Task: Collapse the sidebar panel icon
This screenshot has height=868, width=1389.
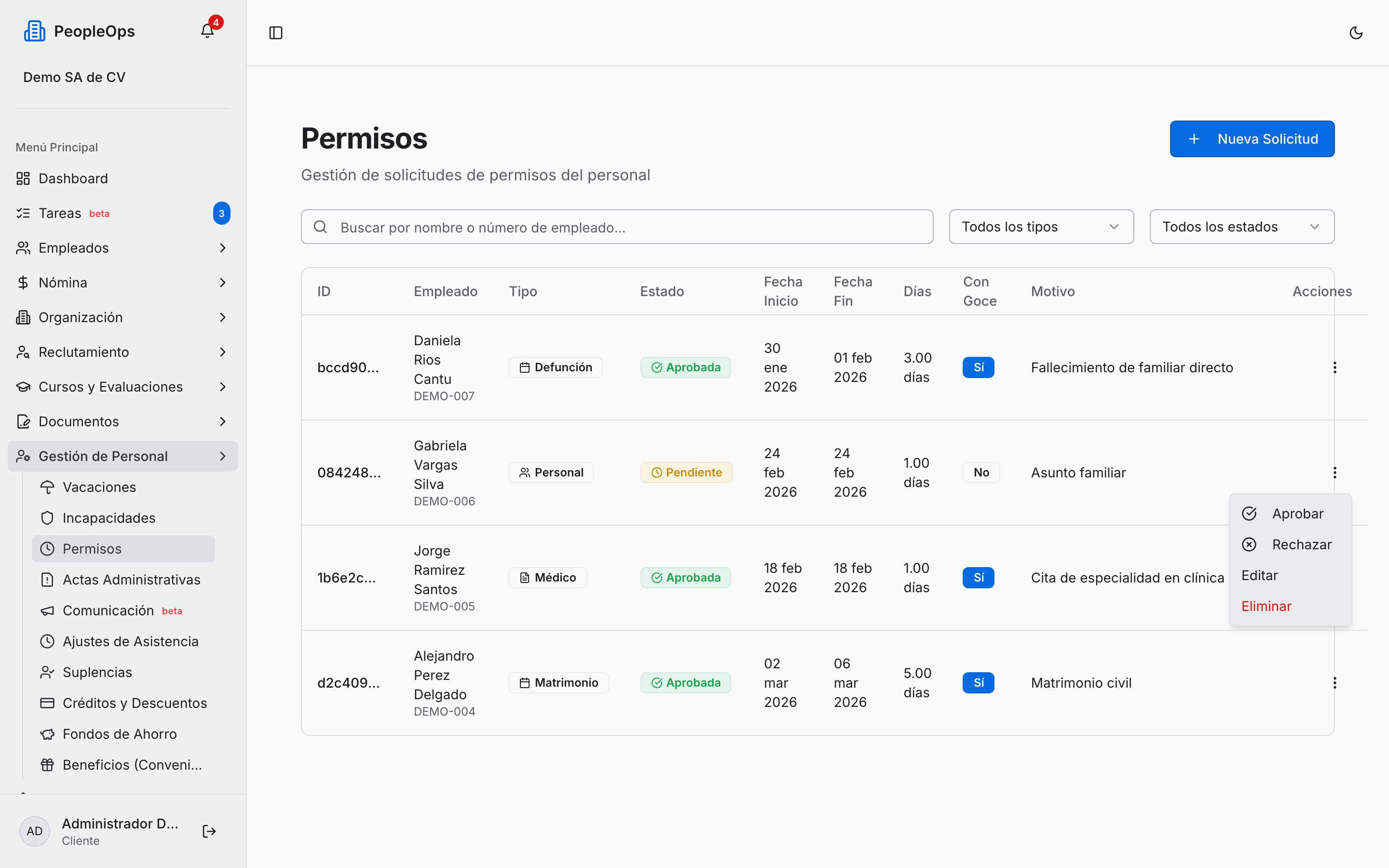Action: coord(275,33)
